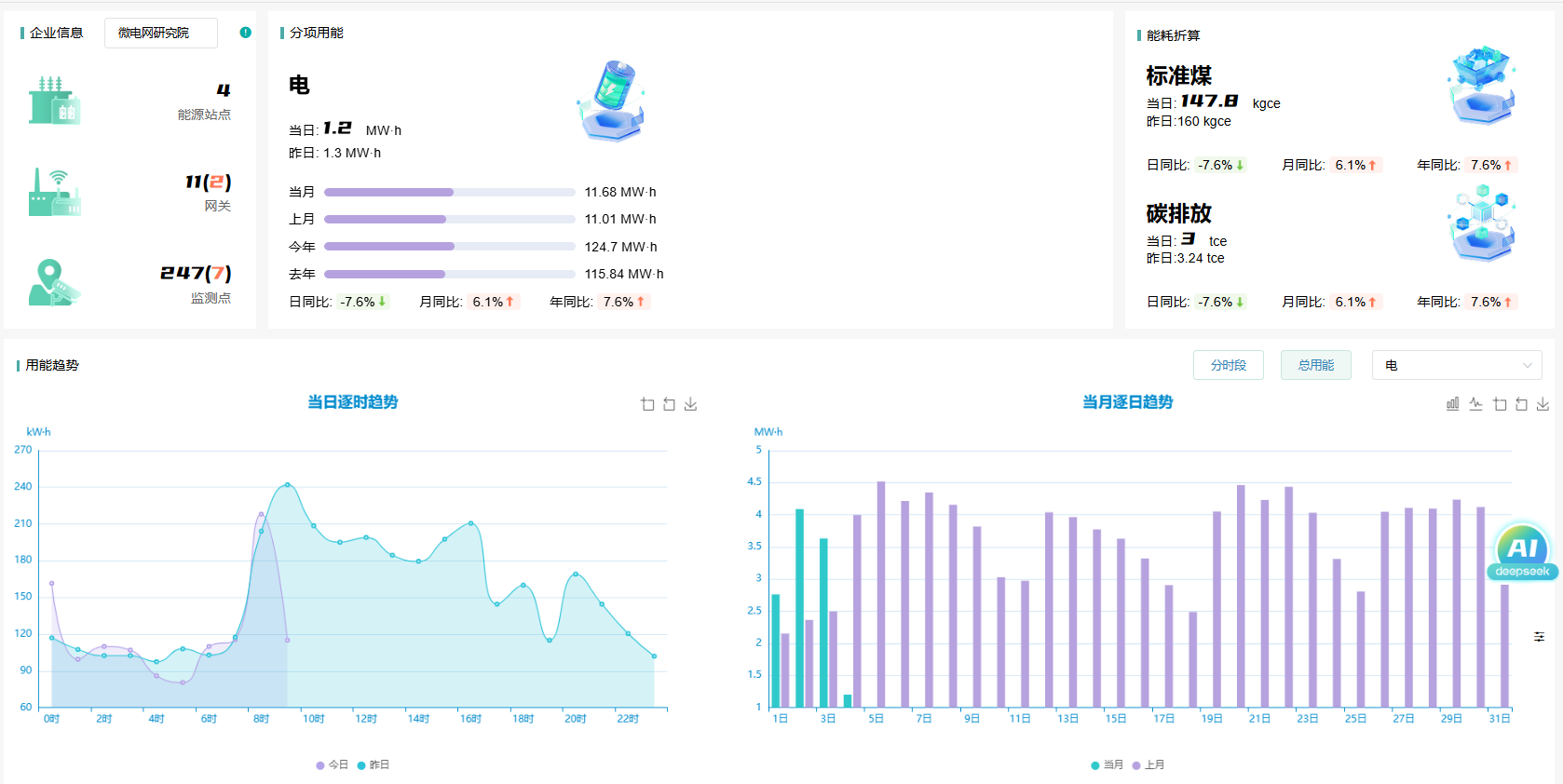
Task: Toggle 当月 series in monthly chart legend
Action: pyautogui.click(x=1108, y=764)
